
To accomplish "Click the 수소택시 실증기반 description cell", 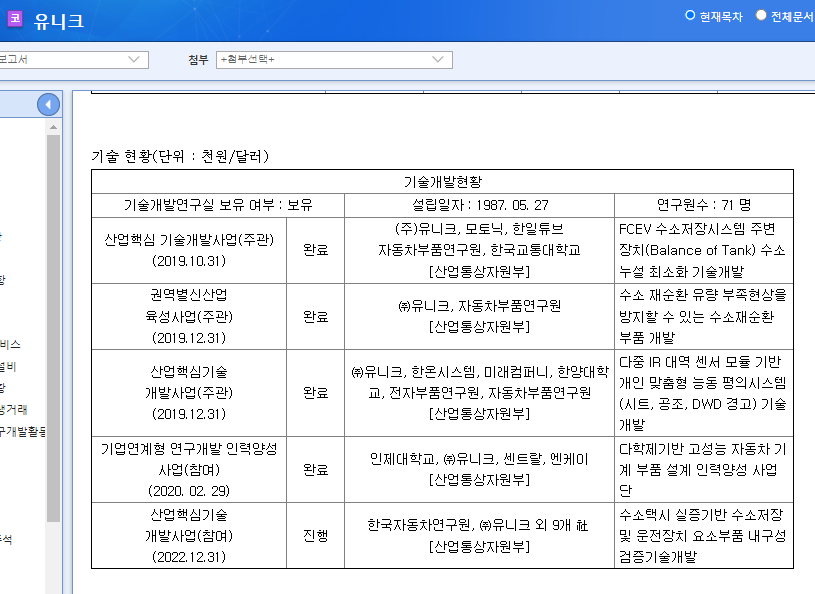I will (704, 535).
